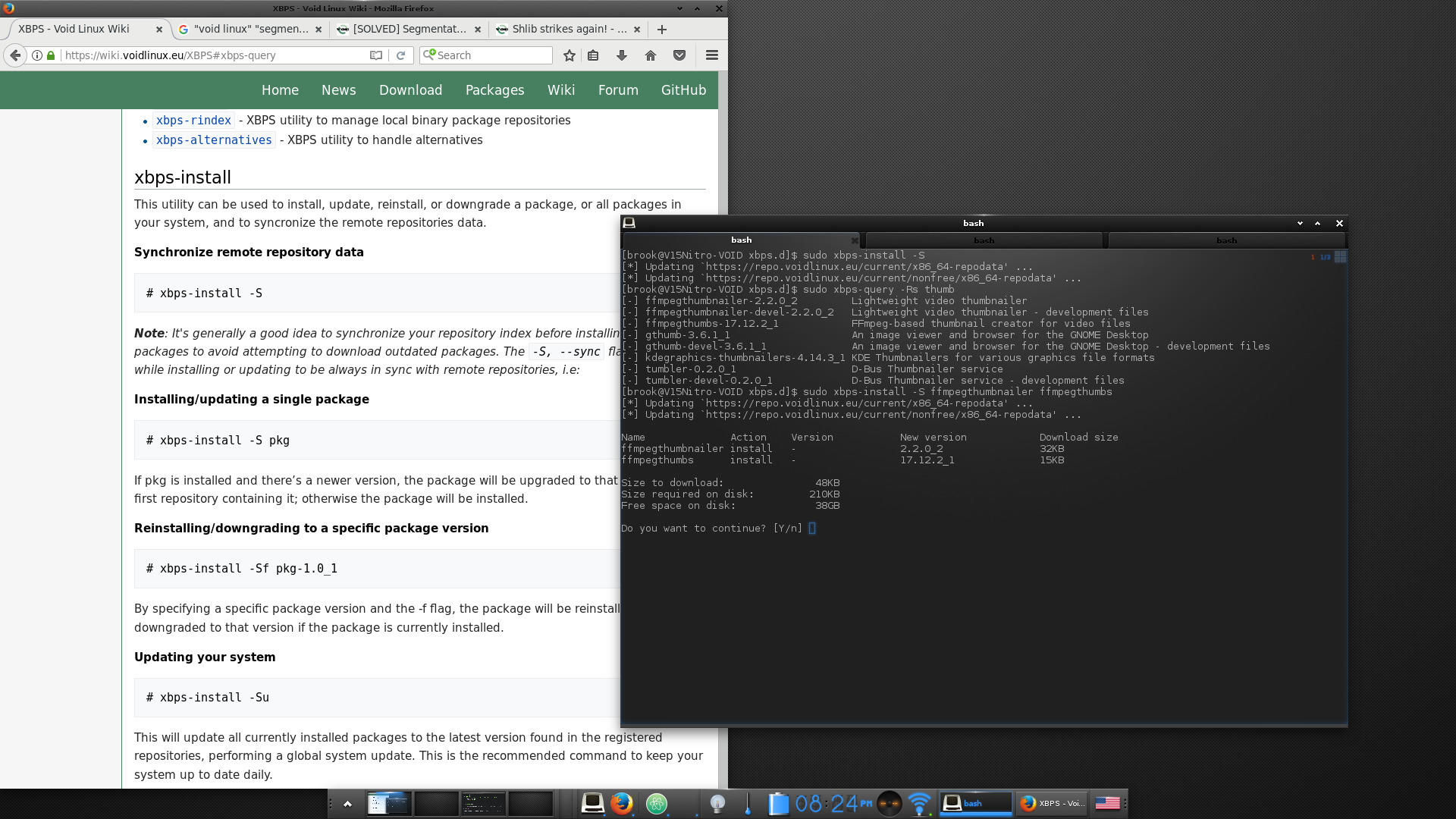
Task: Reload the current wiki page
Action: click(x=400, y=55)
